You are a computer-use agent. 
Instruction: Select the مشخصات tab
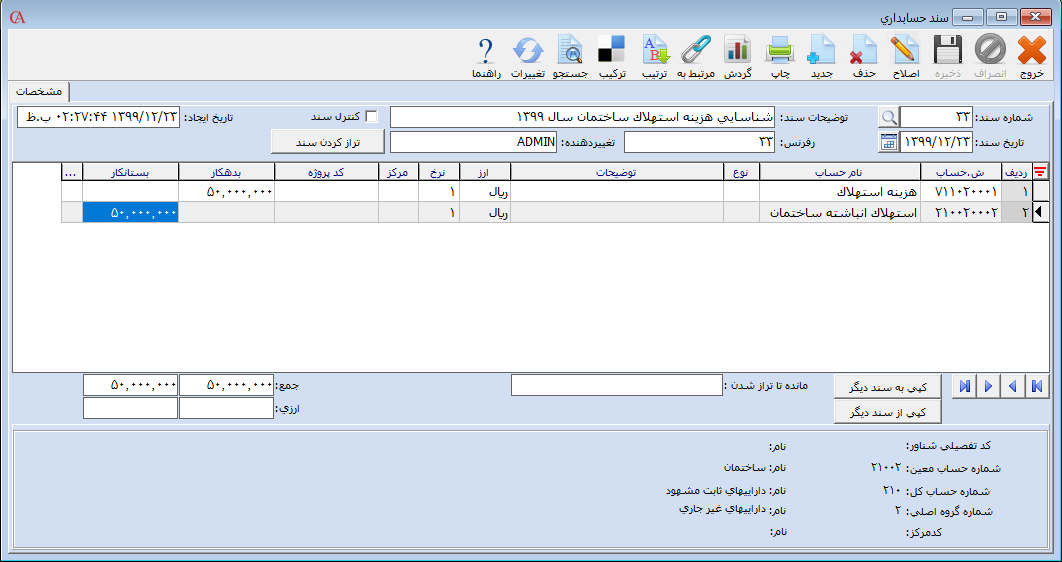click(x=39, y=91)
